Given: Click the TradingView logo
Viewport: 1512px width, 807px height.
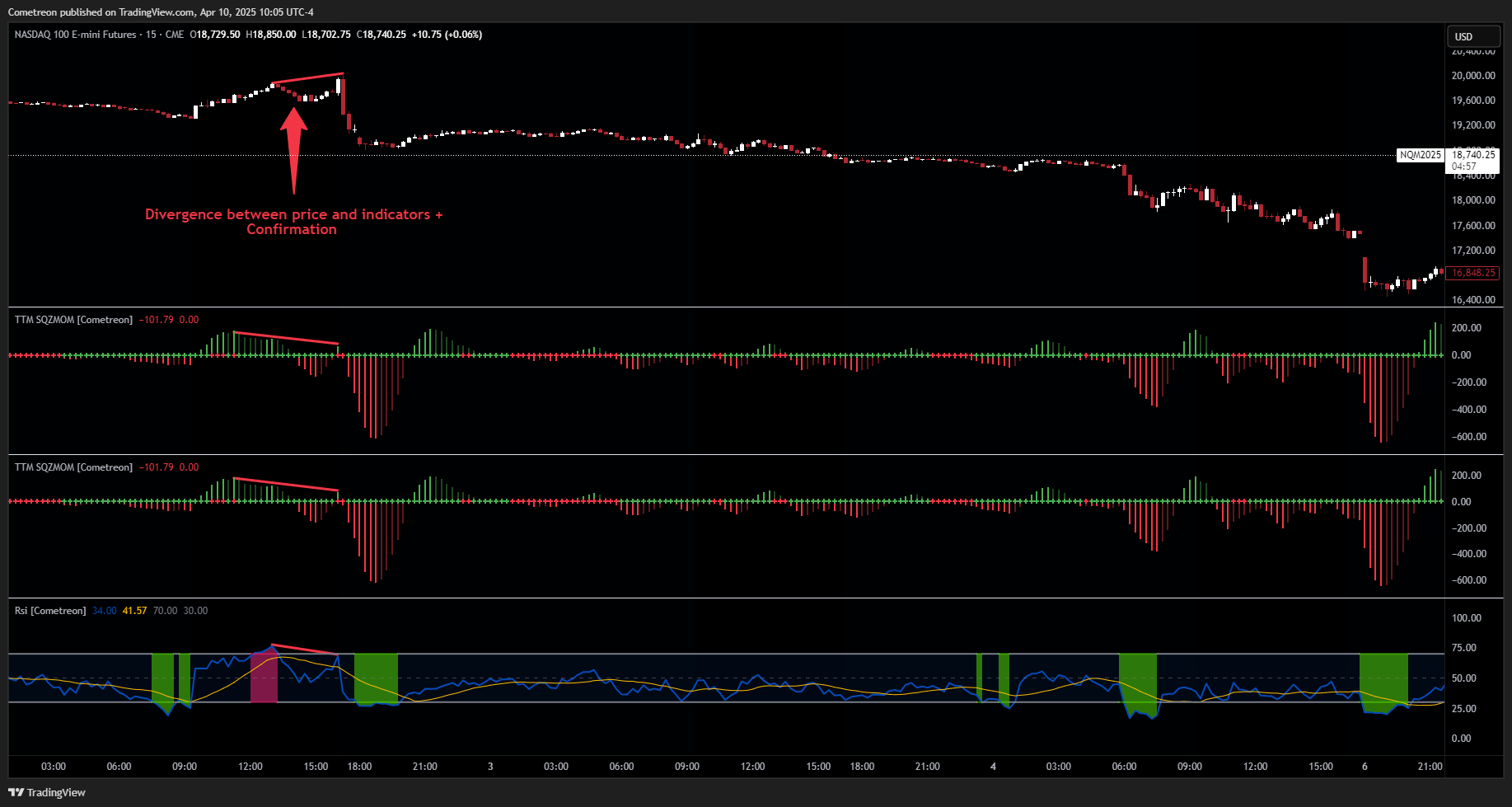Looking at the screenshot, I should 47,792.
